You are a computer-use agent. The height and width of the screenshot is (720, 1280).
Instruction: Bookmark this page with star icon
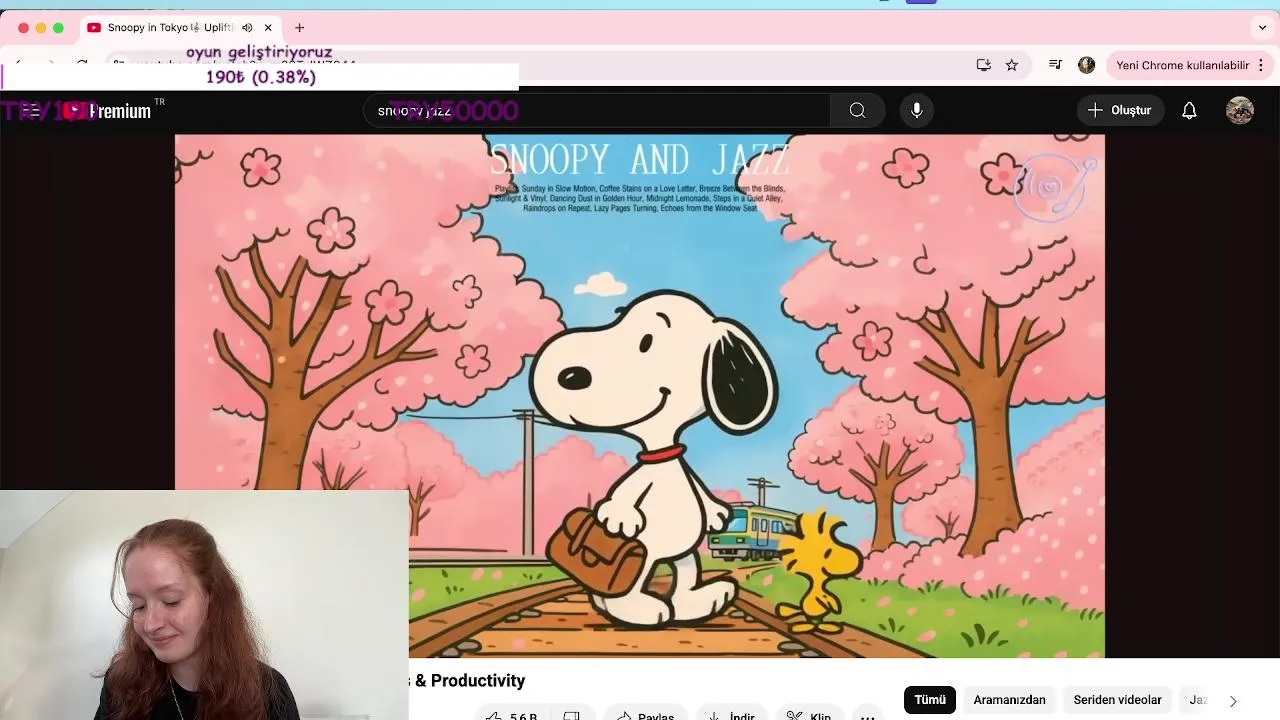pyautogui.click(x=1012, y=65)
